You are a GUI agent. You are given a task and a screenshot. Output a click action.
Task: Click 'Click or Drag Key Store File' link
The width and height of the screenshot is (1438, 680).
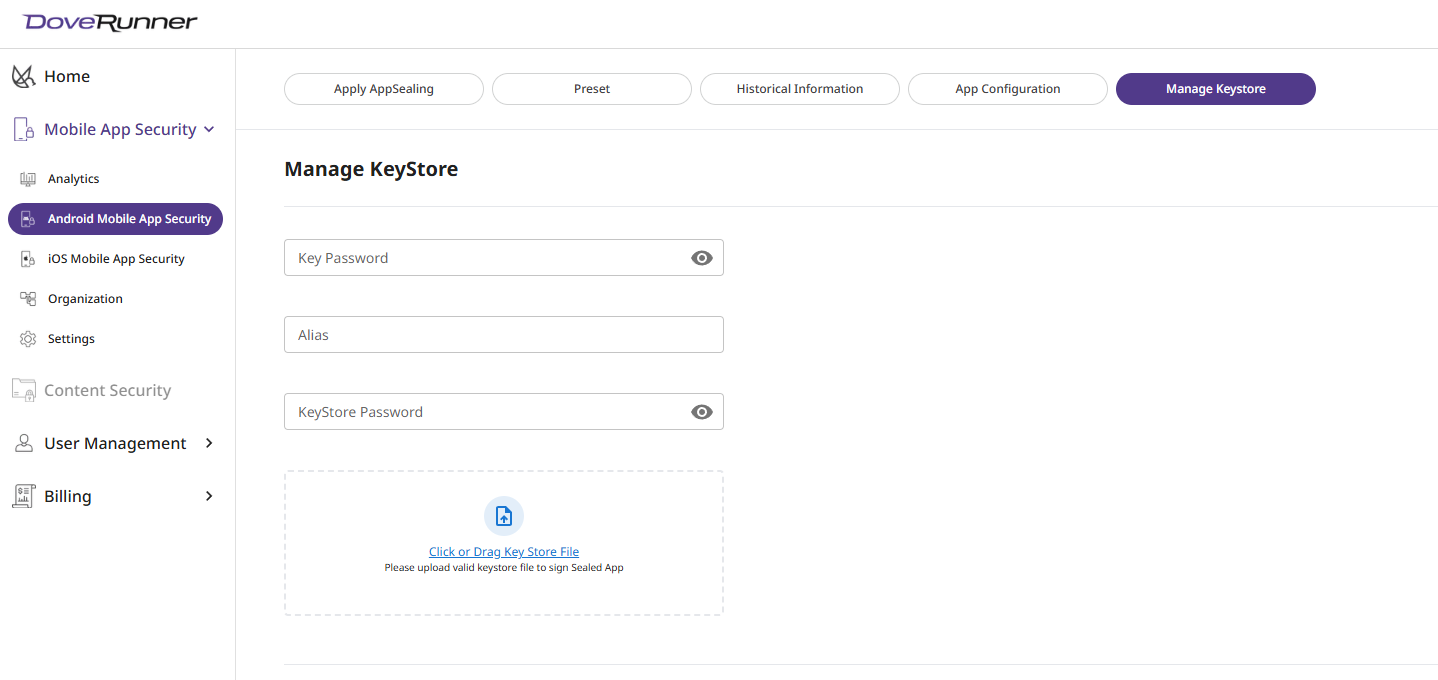(x=504, y=552)
